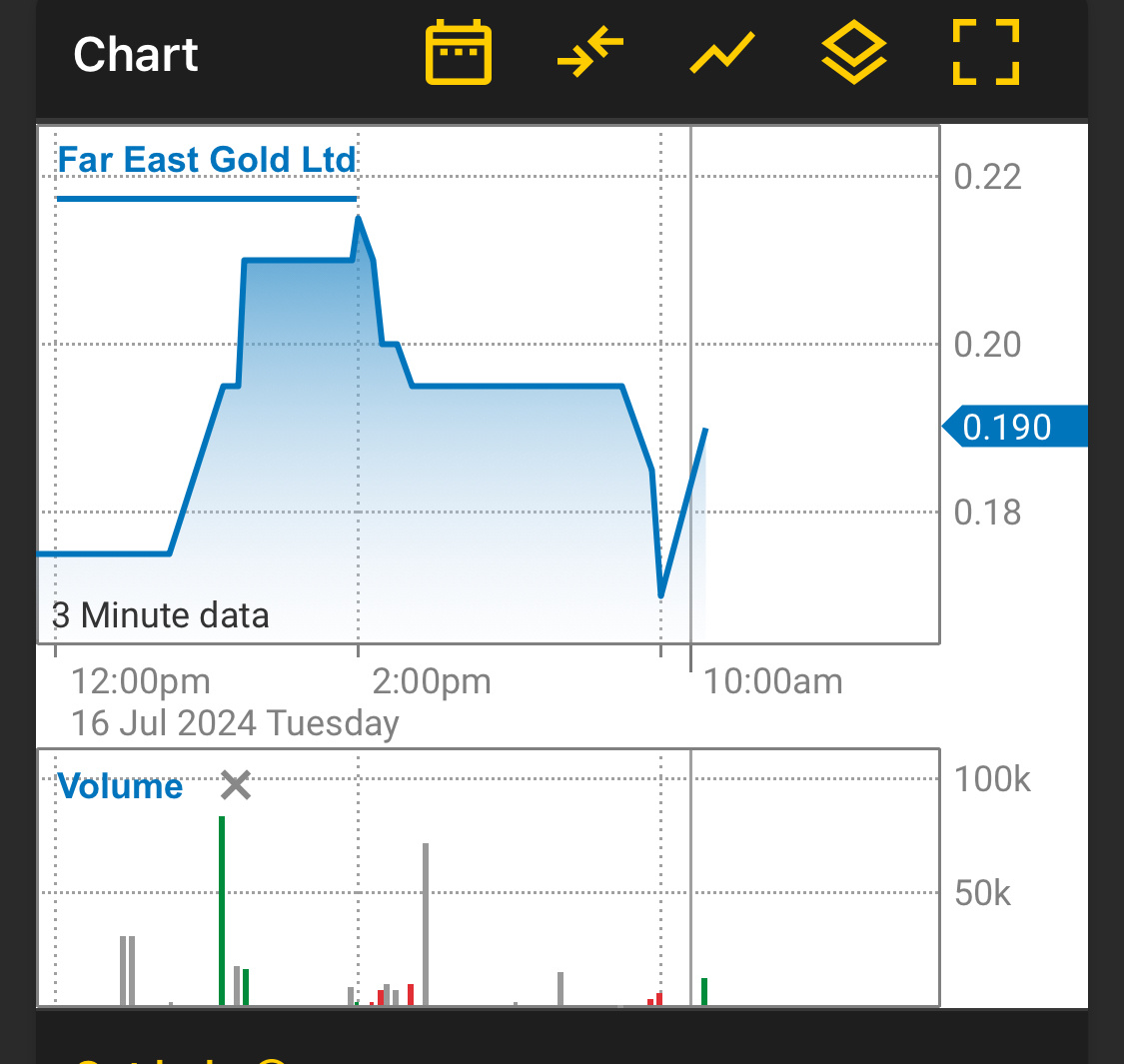Open the chart type line icon
Viewport: 1124px width, 1064px height.
pyautogui.click(x=721, y=52)
